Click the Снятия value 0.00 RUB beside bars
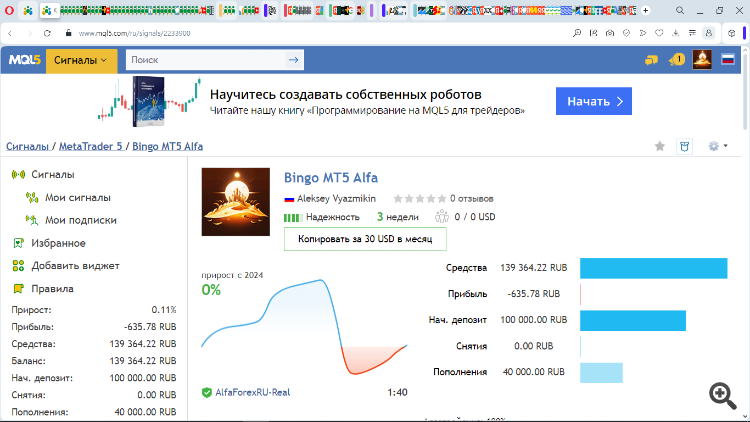This screenshot has height=422, width=750. pos(533,346)
